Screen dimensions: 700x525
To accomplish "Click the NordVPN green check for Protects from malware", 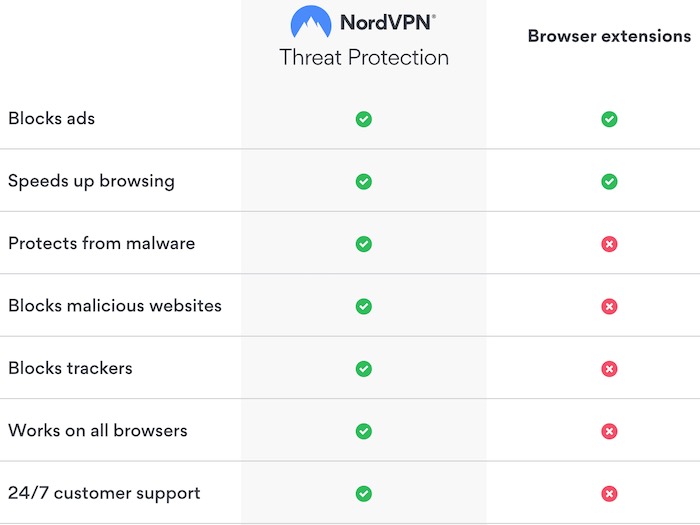I will tap(364, 244).
